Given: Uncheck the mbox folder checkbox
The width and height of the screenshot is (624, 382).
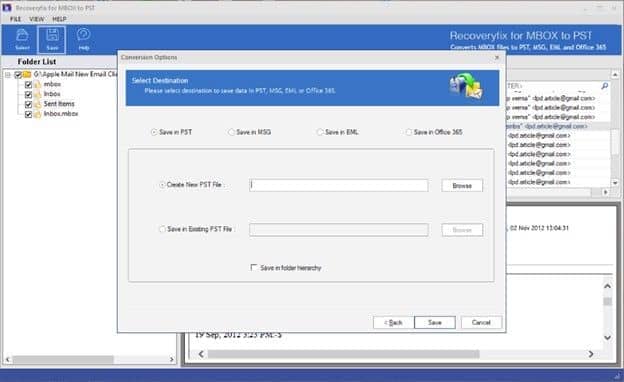Looking at the screenshot, I should pyautogui.click(x=28, y=84).
